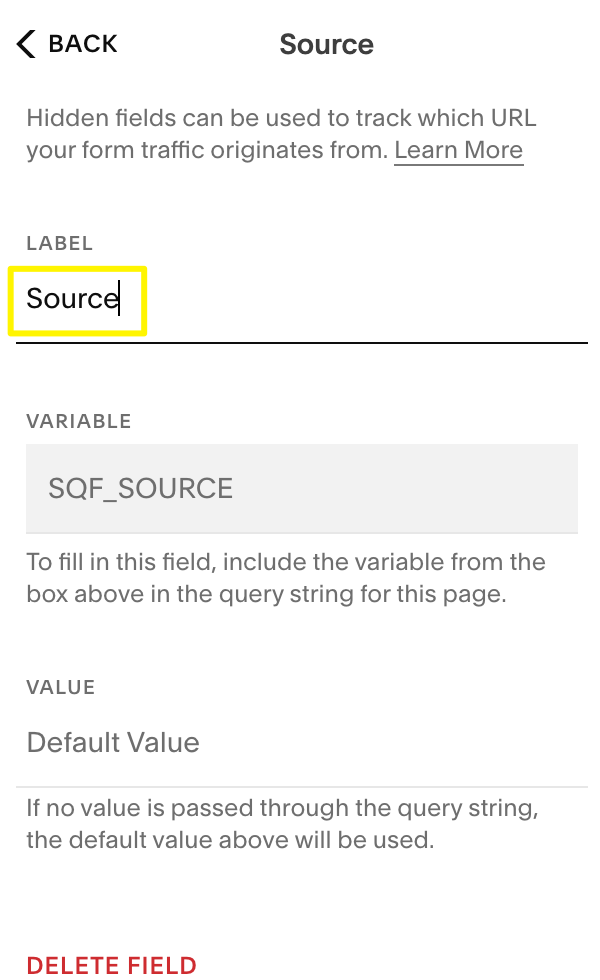Click the VARIABLE section heading
Viewport: 600px width, 980px height.
[x=78, y=421]
